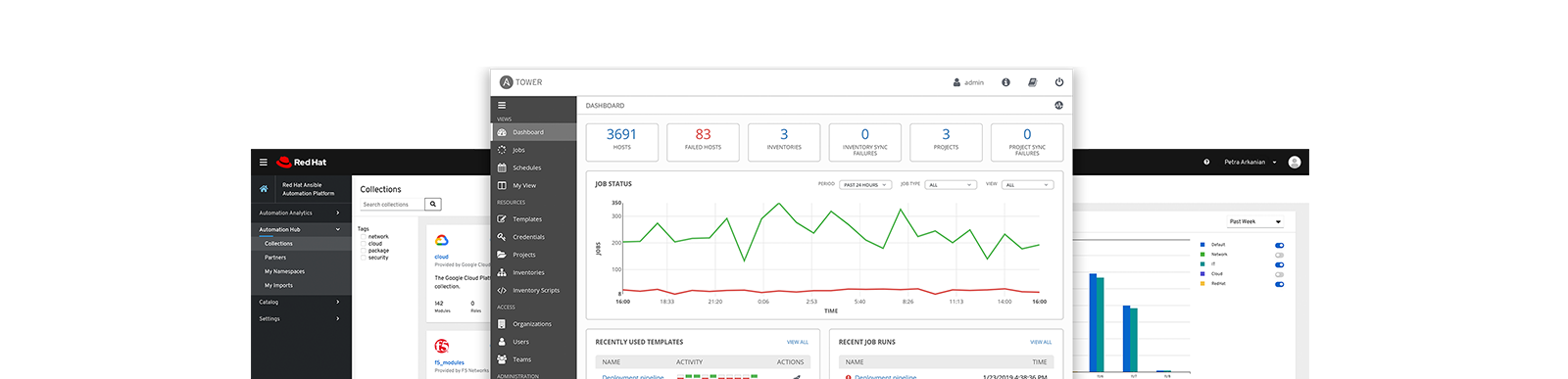
Task: Open the About info icon in Tower
Action: 1005,82
